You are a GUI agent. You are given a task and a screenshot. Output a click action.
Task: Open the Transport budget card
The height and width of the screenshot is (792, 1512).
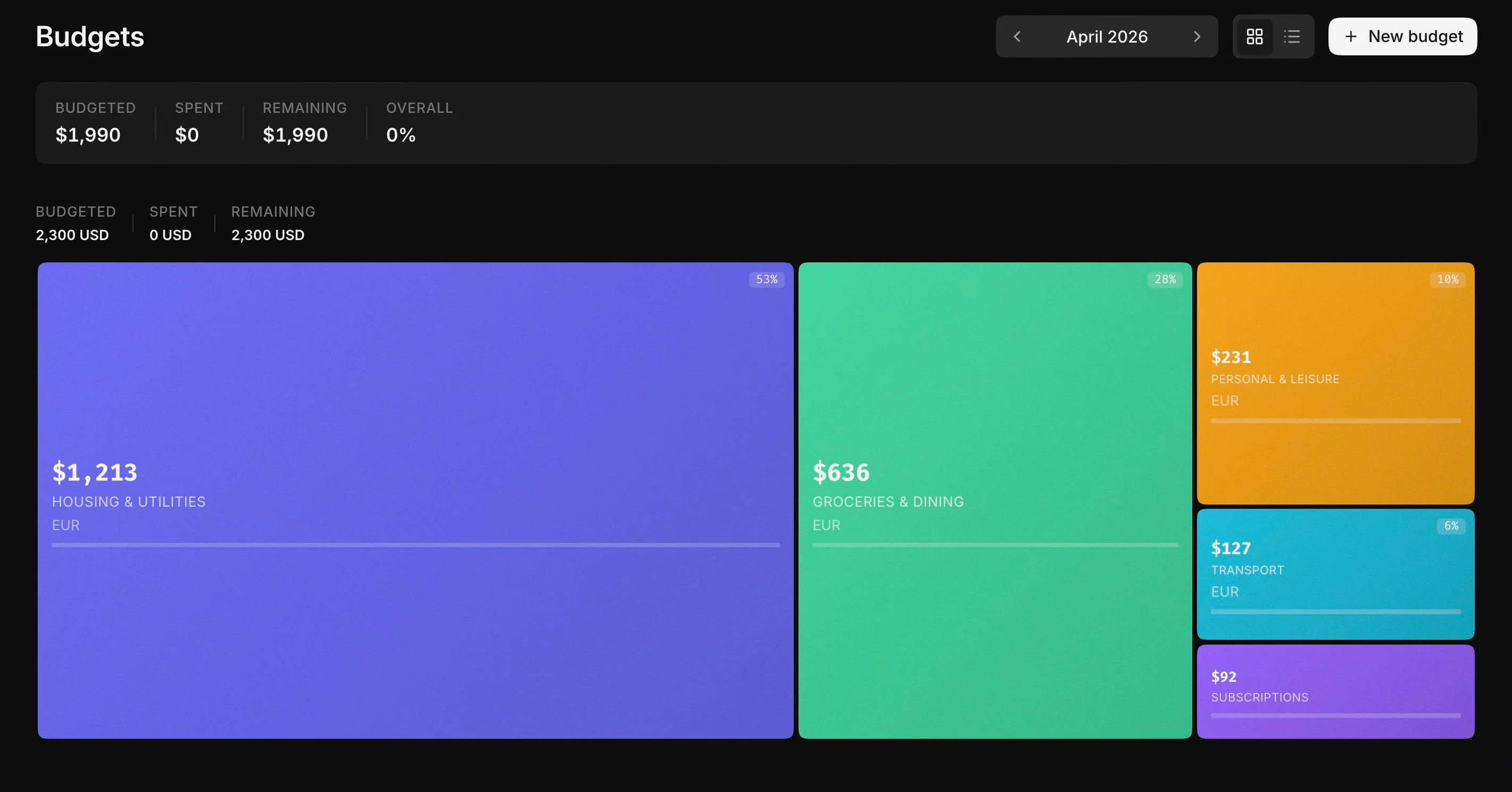(x=1335, y=574)
